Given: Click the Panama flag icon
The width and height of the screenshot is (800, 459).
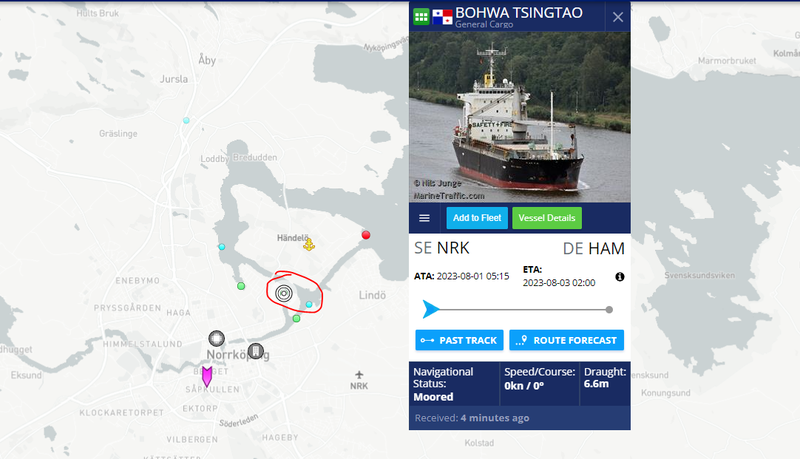Looking at the screenshot, I should point(442,17).
